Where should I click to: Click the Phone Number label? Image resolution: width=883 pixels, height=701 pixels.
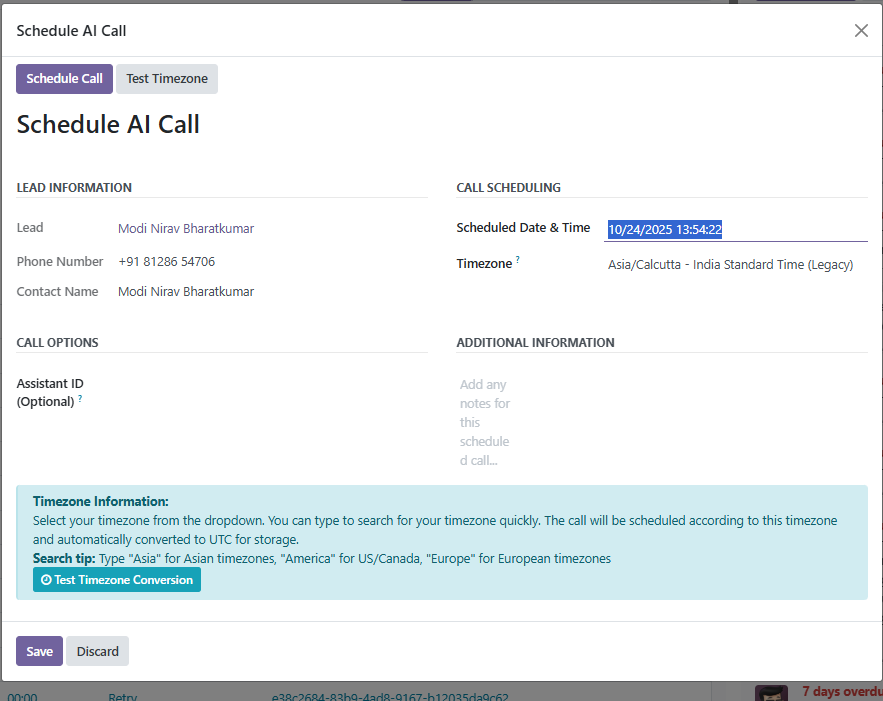click(60, 262)
